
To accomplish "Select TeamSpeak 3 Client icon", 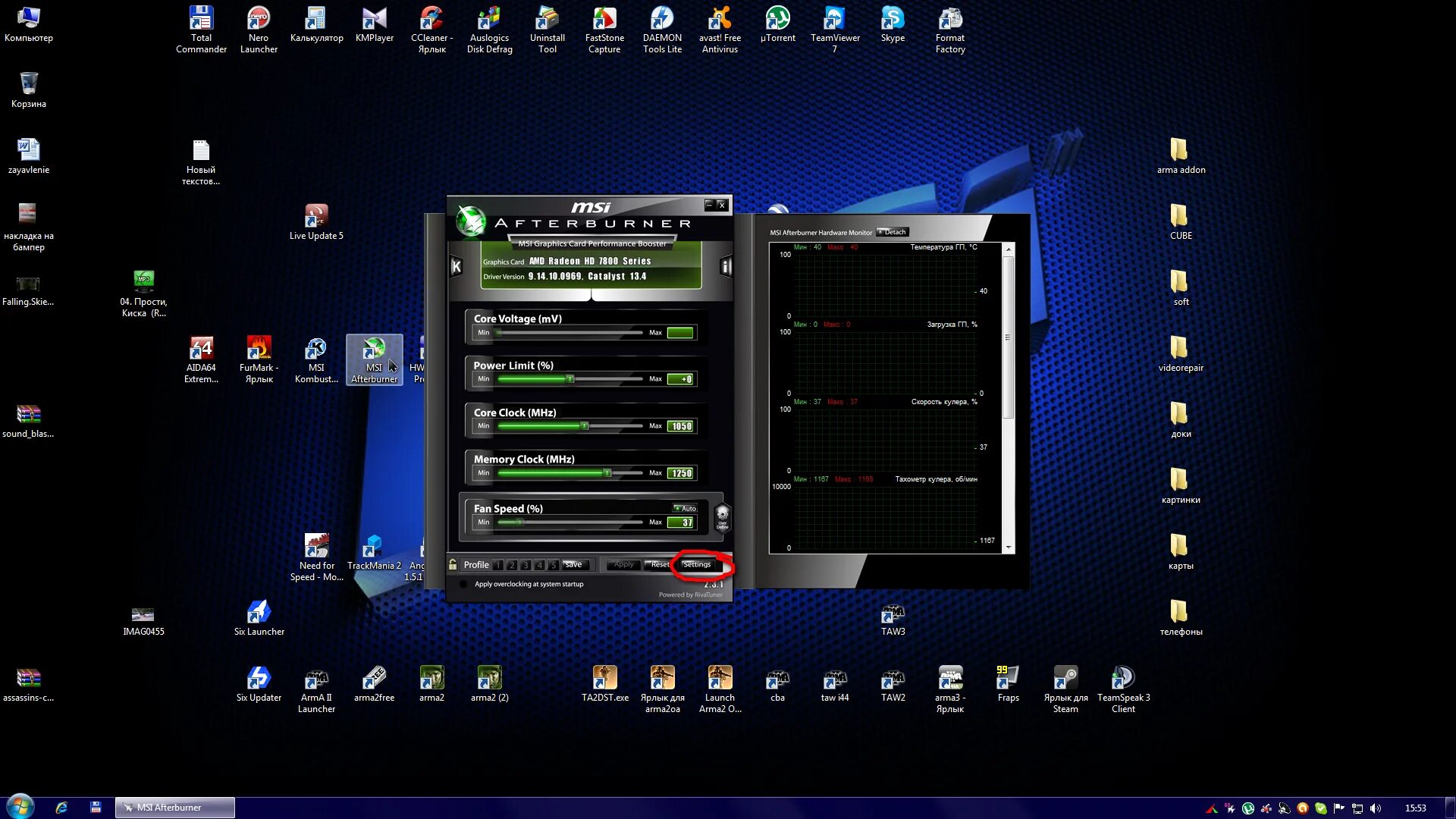I will coord(1123,690).
